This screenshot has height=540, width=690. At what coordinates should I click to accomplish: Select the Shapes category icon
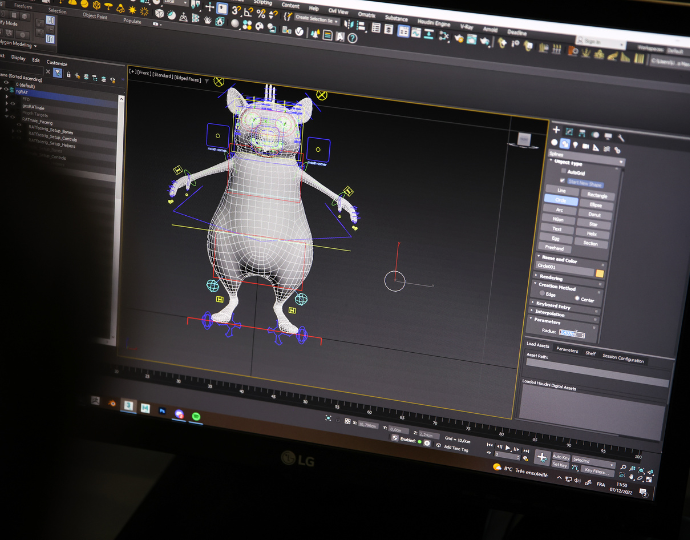(565, 144)
